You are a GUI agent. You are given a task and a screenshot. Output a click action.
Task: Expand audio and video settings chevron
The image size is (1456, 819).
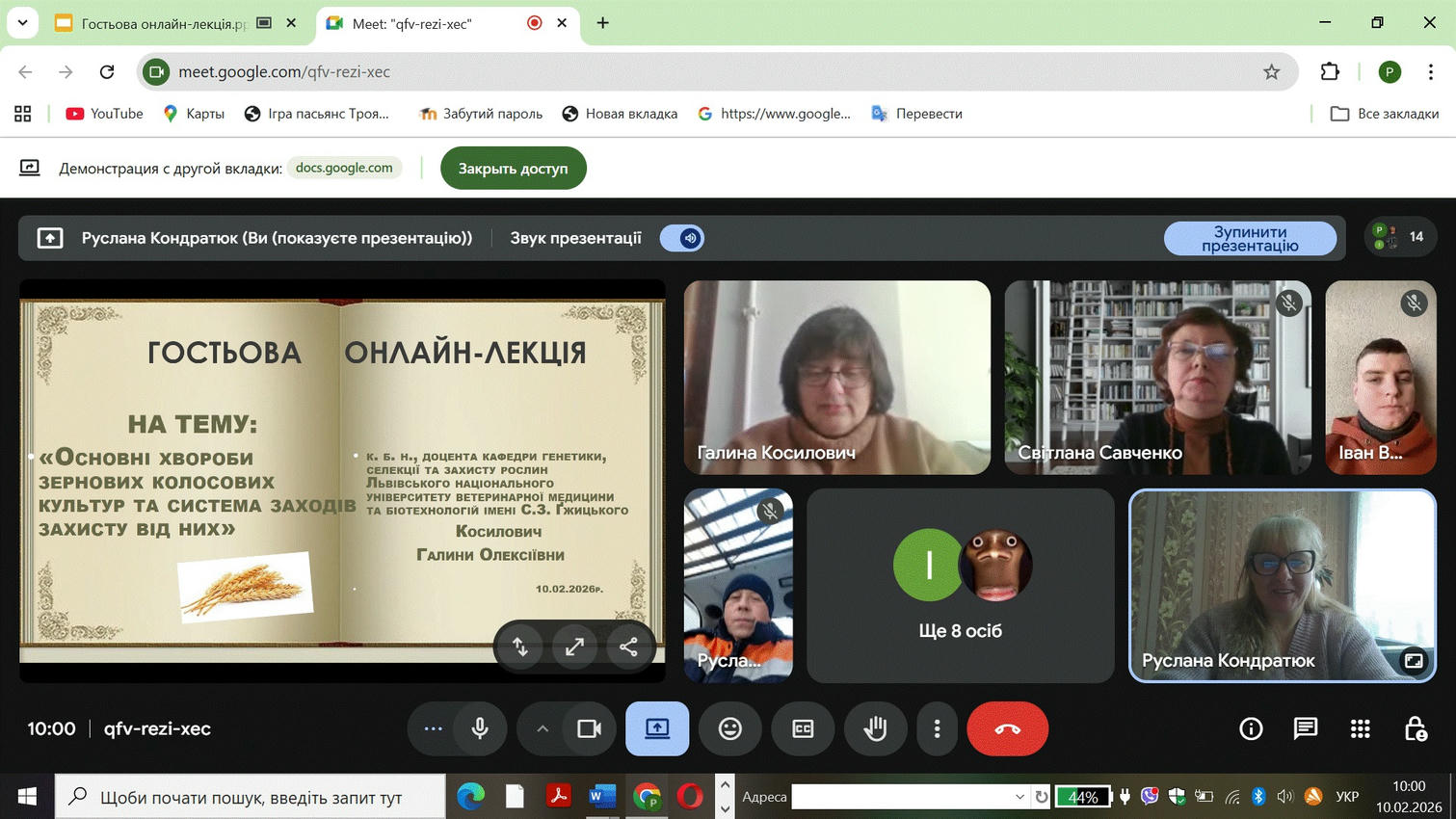click(543, 729)
